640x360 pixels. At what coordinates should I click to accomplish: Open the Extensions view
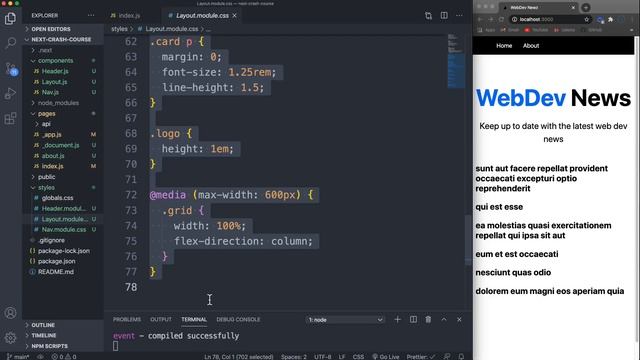[x=11, y=118]
